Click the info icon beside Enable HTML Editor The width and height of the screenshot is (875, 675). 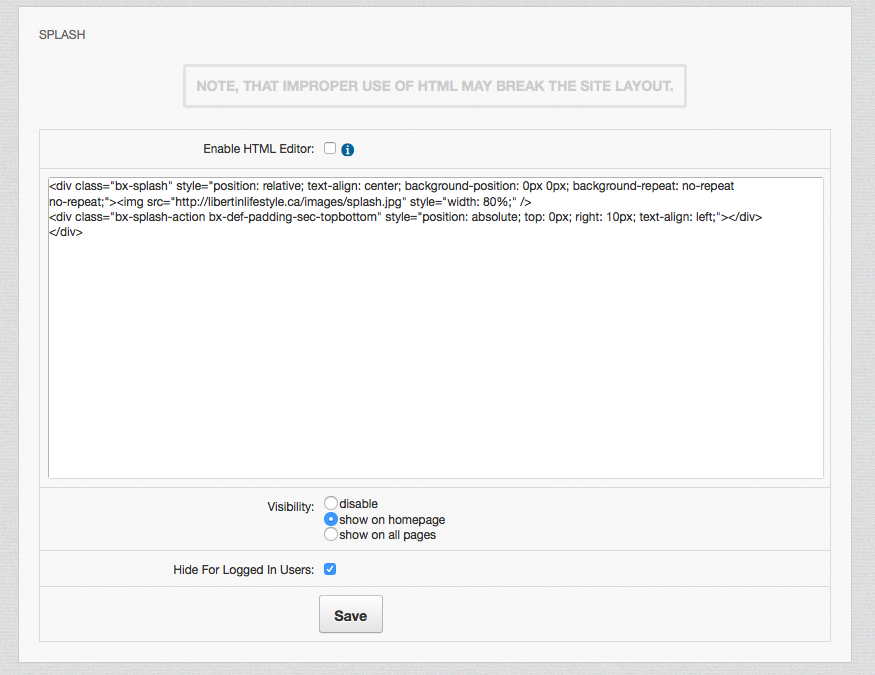point(348,150)
